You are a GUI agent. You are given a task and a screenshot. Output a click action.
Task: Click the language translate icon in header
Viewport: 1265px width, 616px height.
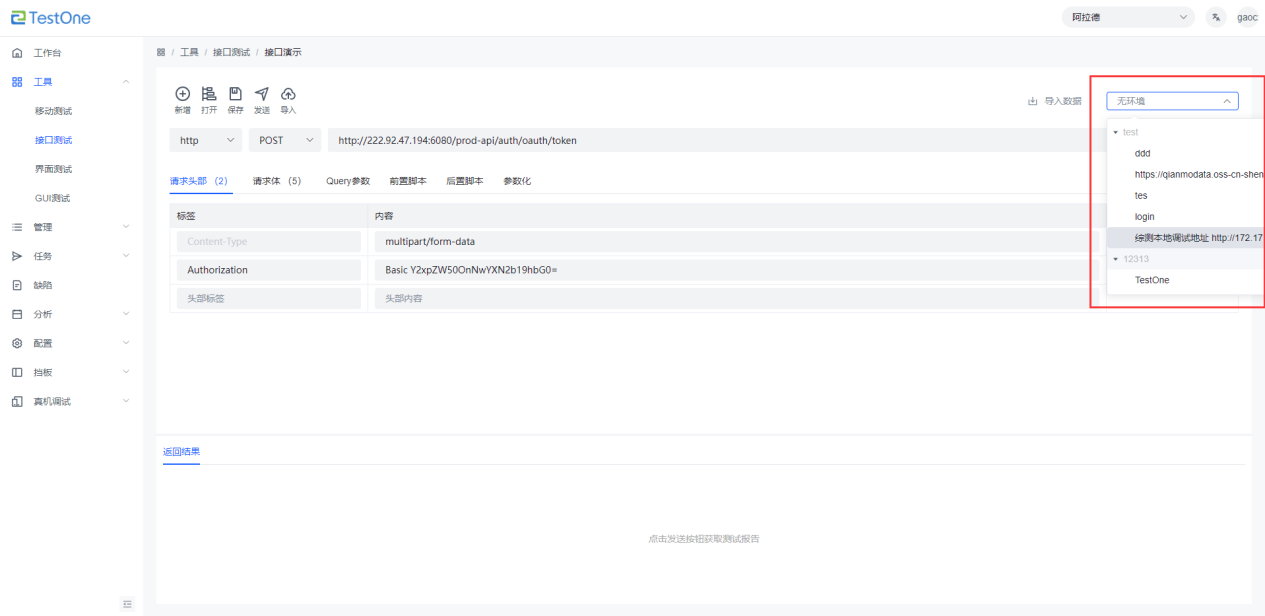(1215, 17)
